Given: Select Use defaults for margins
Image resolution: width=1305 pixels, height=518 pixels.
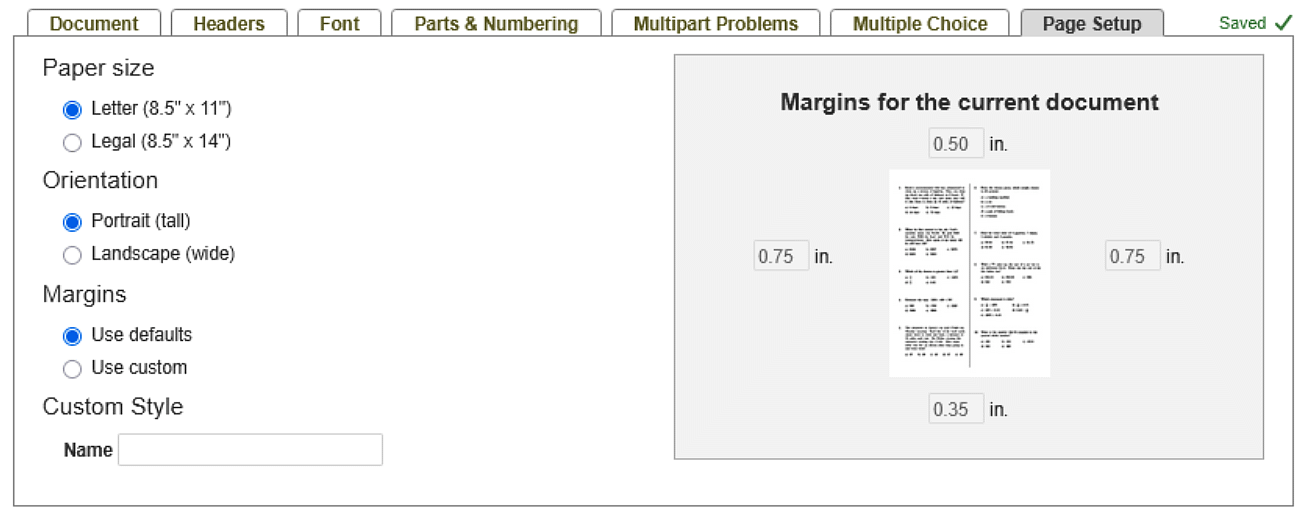Looking at the screenshot, I should point(72,336).
